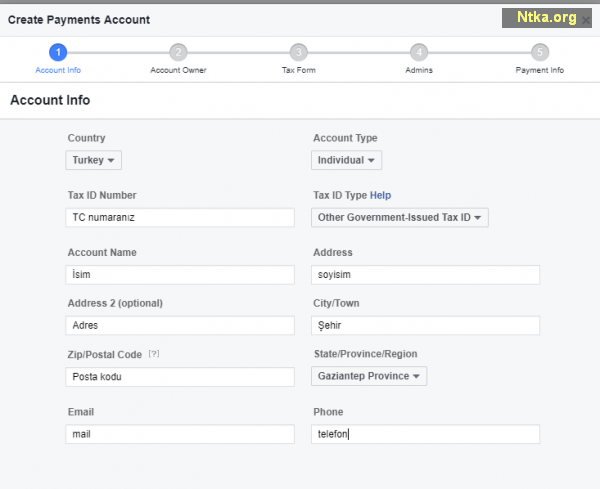This screenshot has height=489, width=600.
Task: Focus the Account Name text field
Action: (180, 274)
